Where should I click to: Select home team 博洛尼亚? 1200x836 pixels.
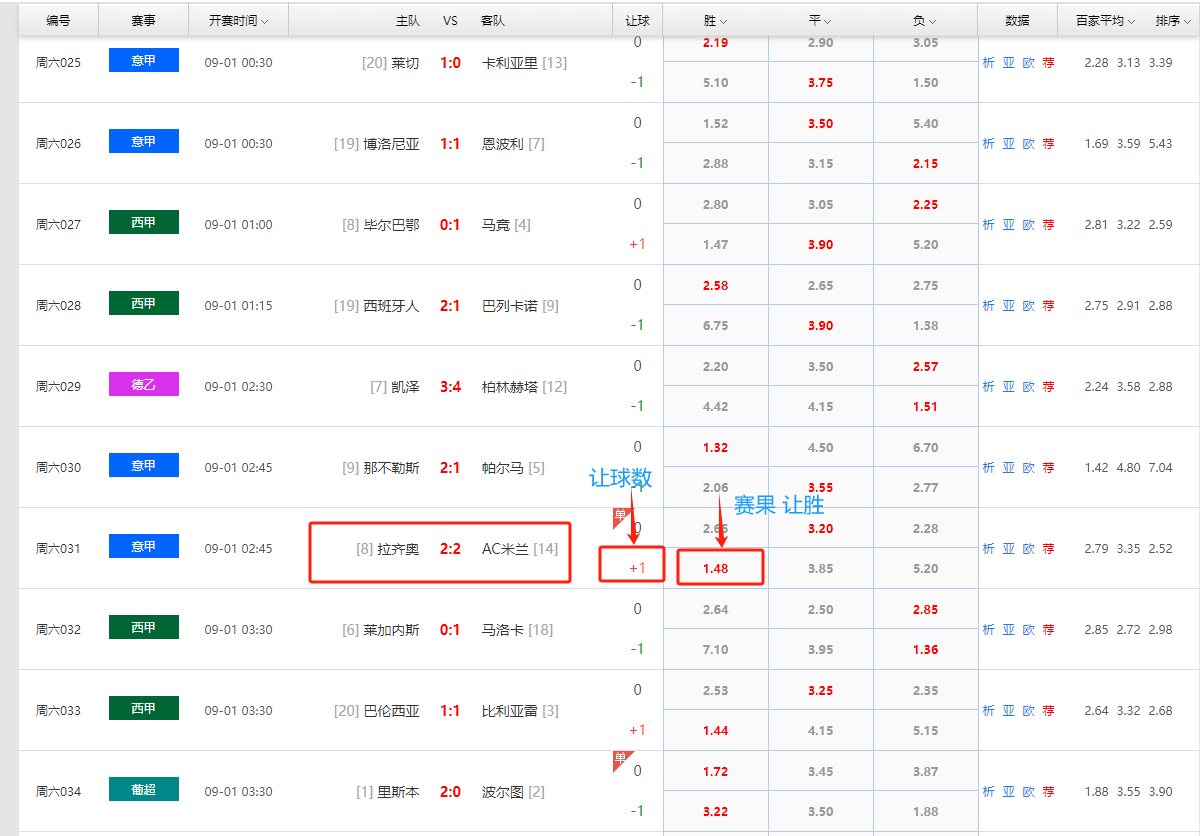coord(391,143)
